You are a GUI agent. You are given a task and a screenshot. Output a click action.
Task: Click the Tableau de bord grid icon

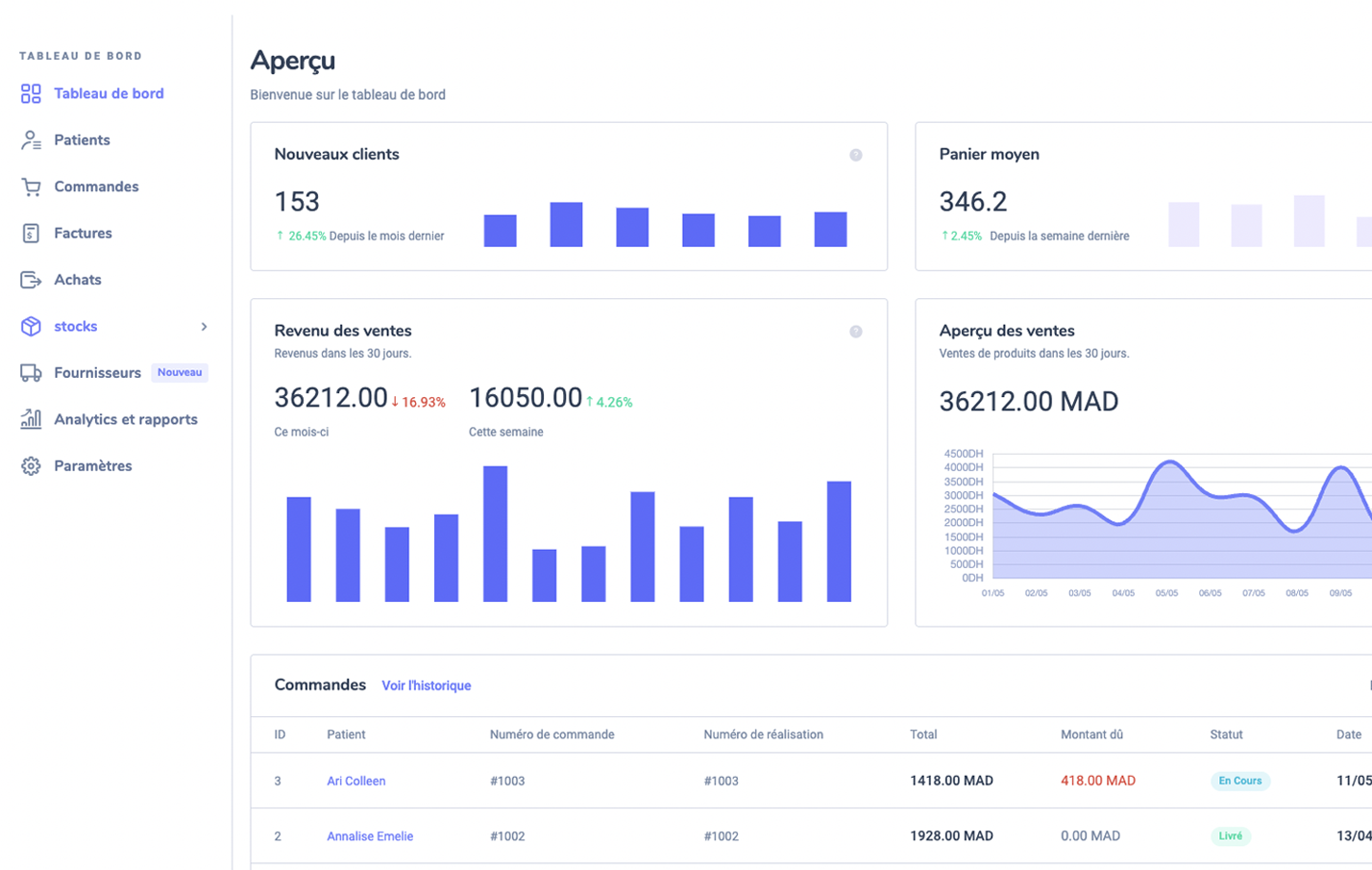click(x=31, y=93)
